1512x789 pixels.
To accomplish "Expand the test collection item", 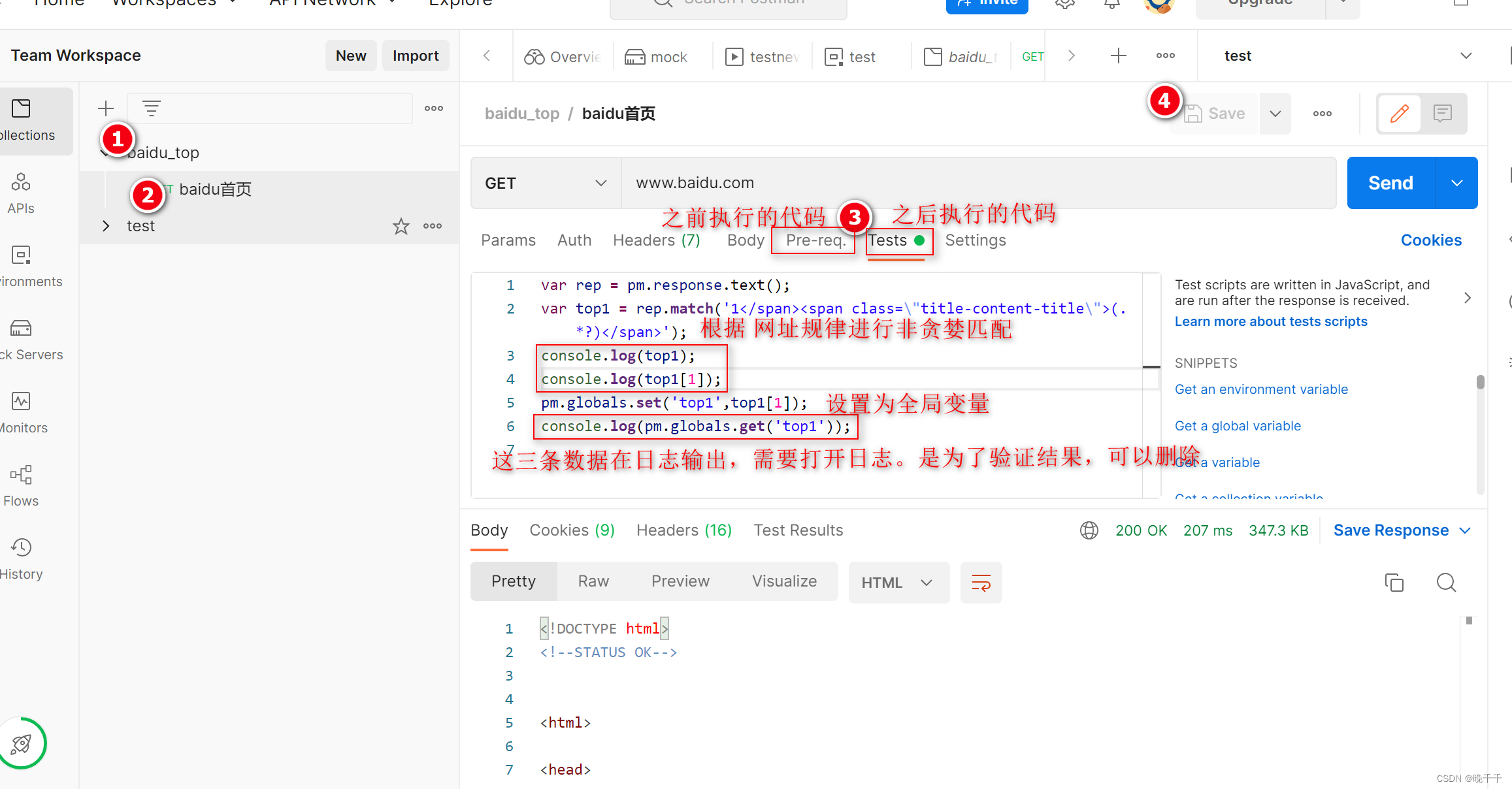I will 107,225.
